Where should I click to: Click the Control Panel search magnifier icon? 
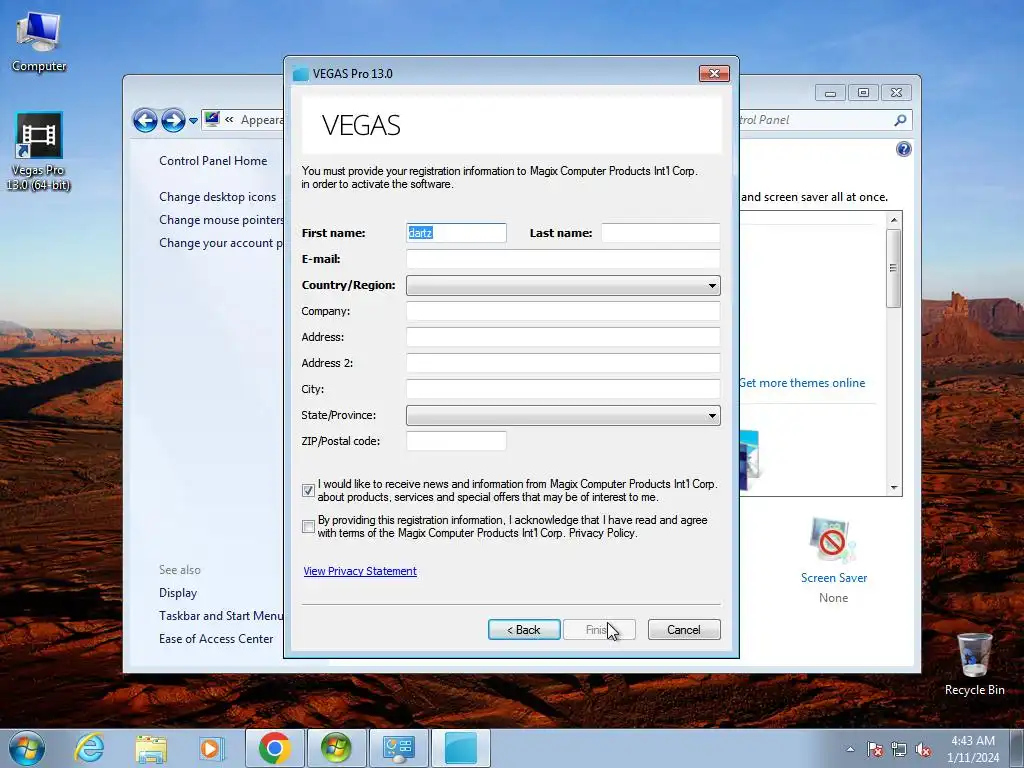click(x=901, y=120)
